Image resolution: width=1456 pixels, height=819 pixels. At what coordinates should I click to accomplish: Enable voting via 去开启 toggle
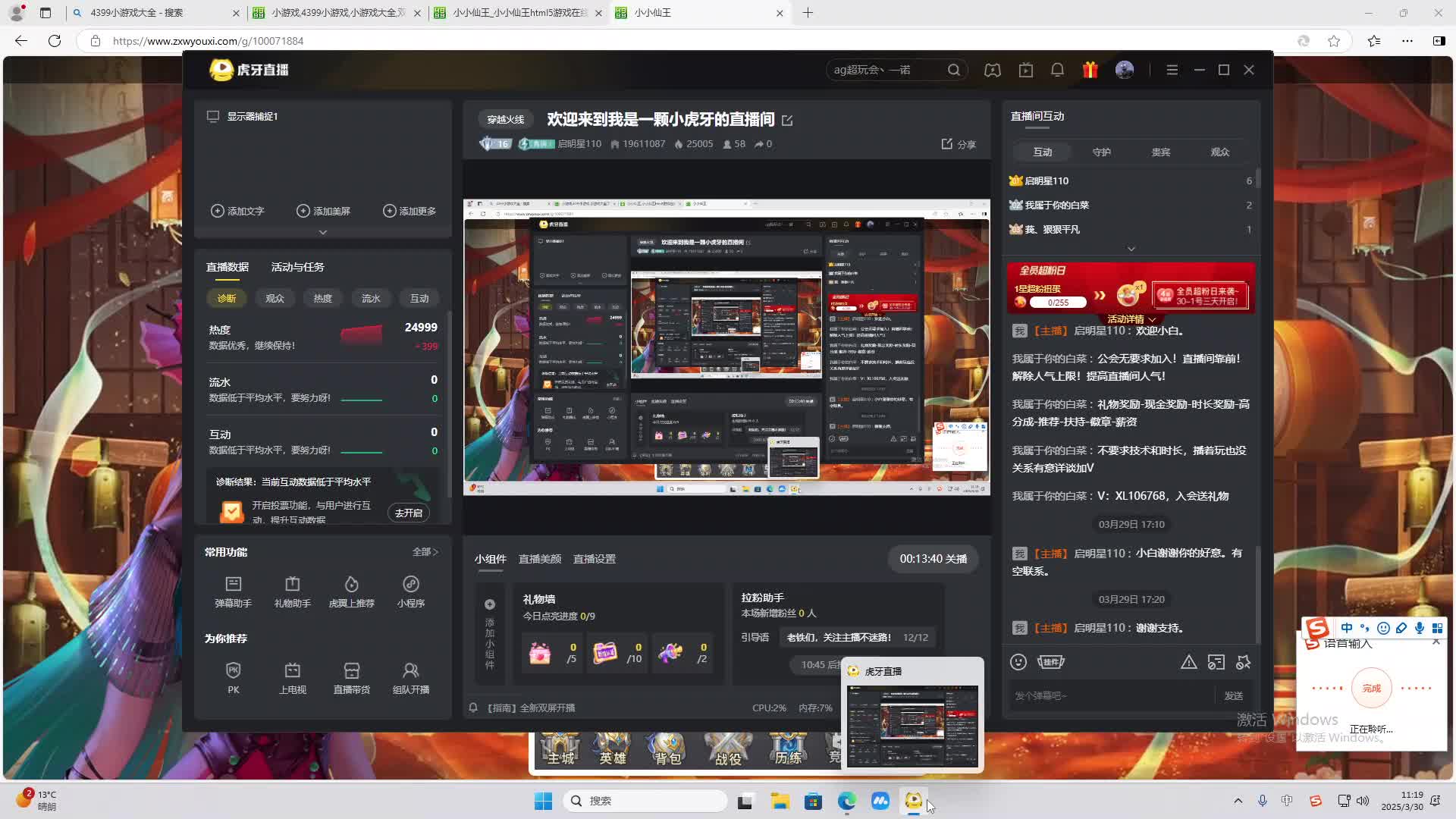point(409,513)
